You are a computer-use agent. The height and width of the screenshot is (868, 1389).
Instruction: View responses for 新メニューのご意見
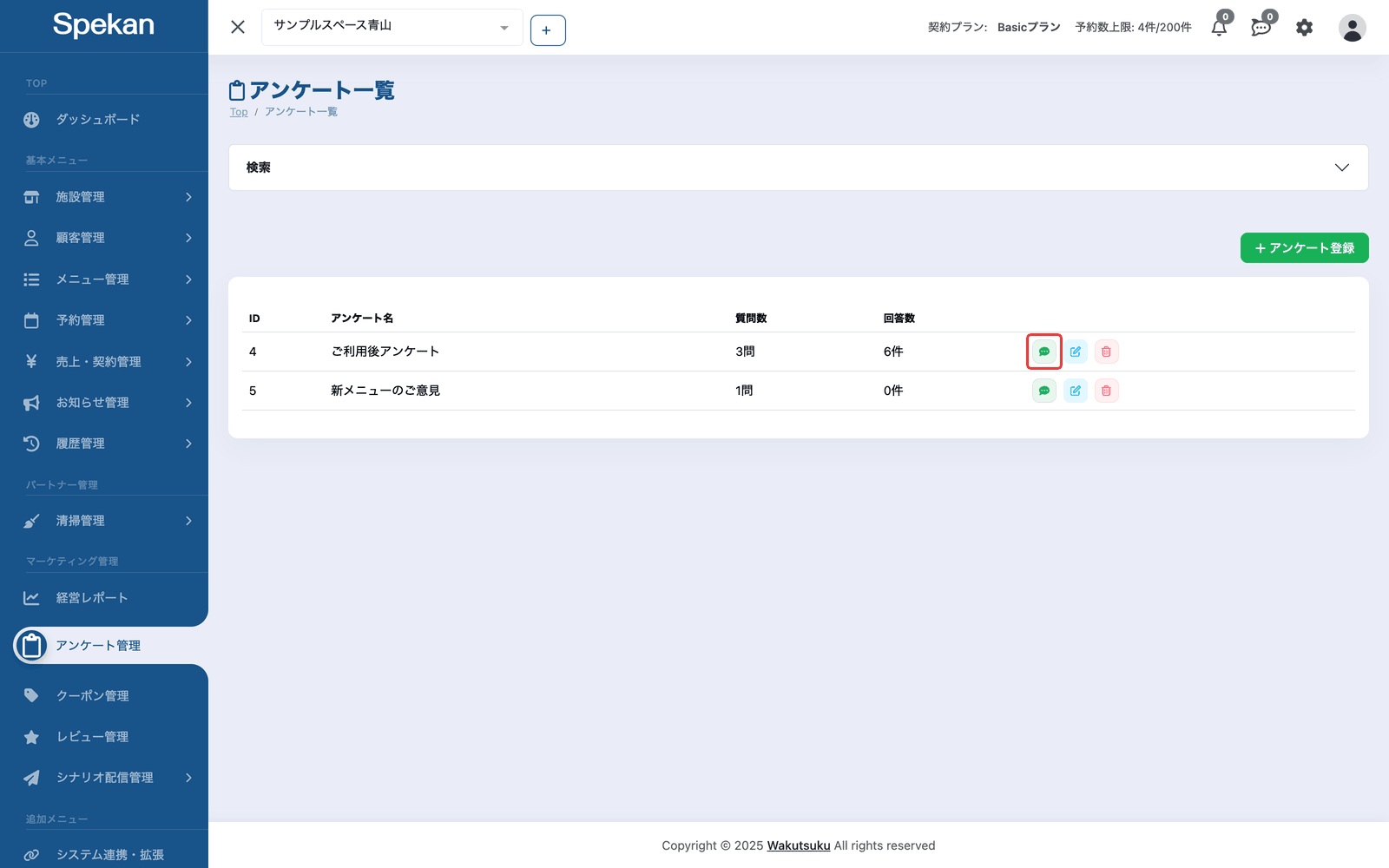(1044, 391)
